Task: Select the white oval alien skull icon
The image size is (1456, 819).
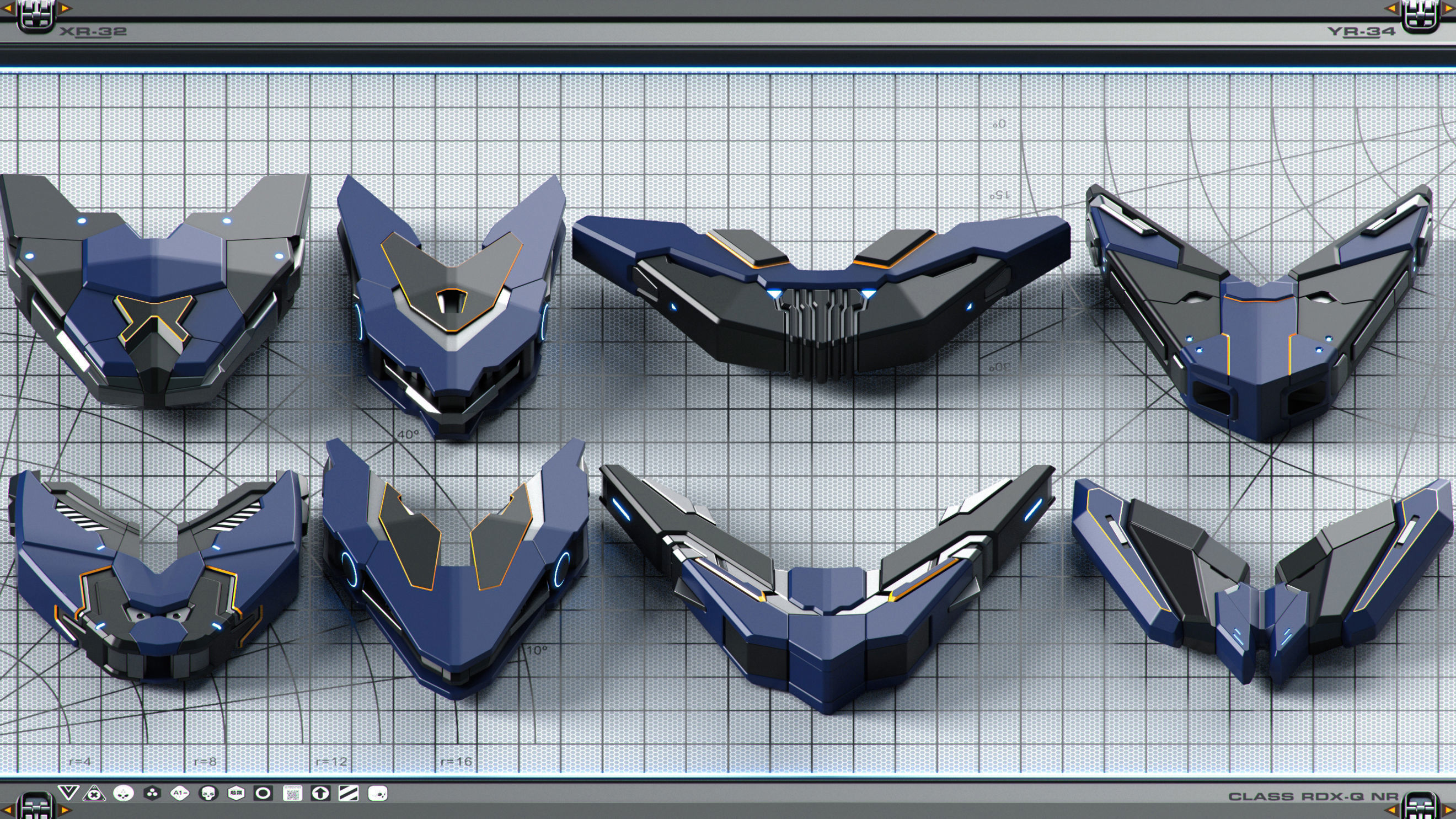Action: pyautogui.click(x=123, y=794)
